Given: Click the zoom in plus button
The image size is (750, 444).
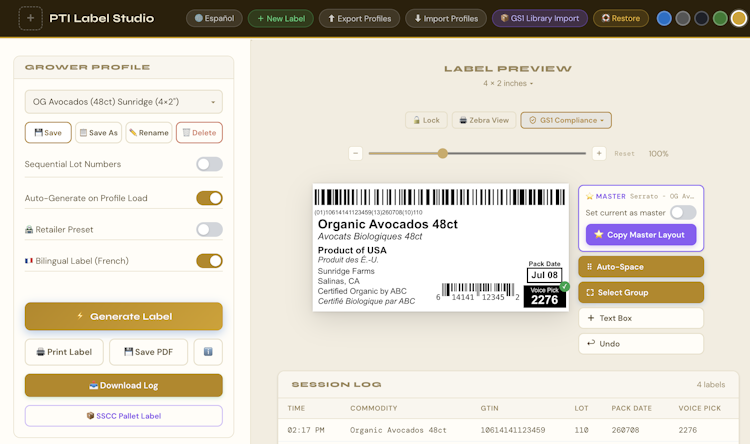Looking at the screenshot, I should tap(599, 154).
